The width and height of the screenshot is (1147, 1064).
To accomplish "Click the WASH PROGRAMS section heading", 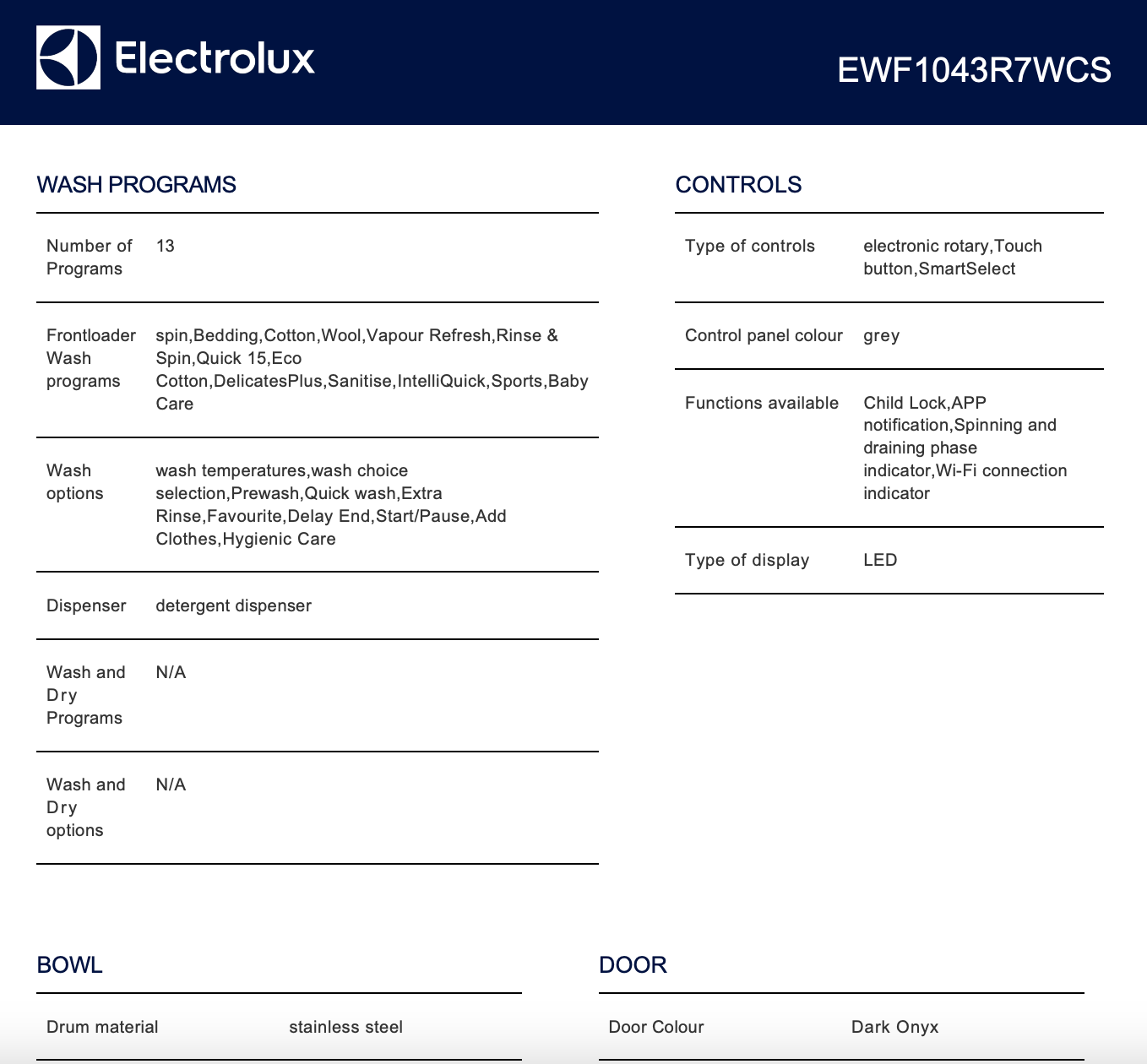I will [136, 184].
